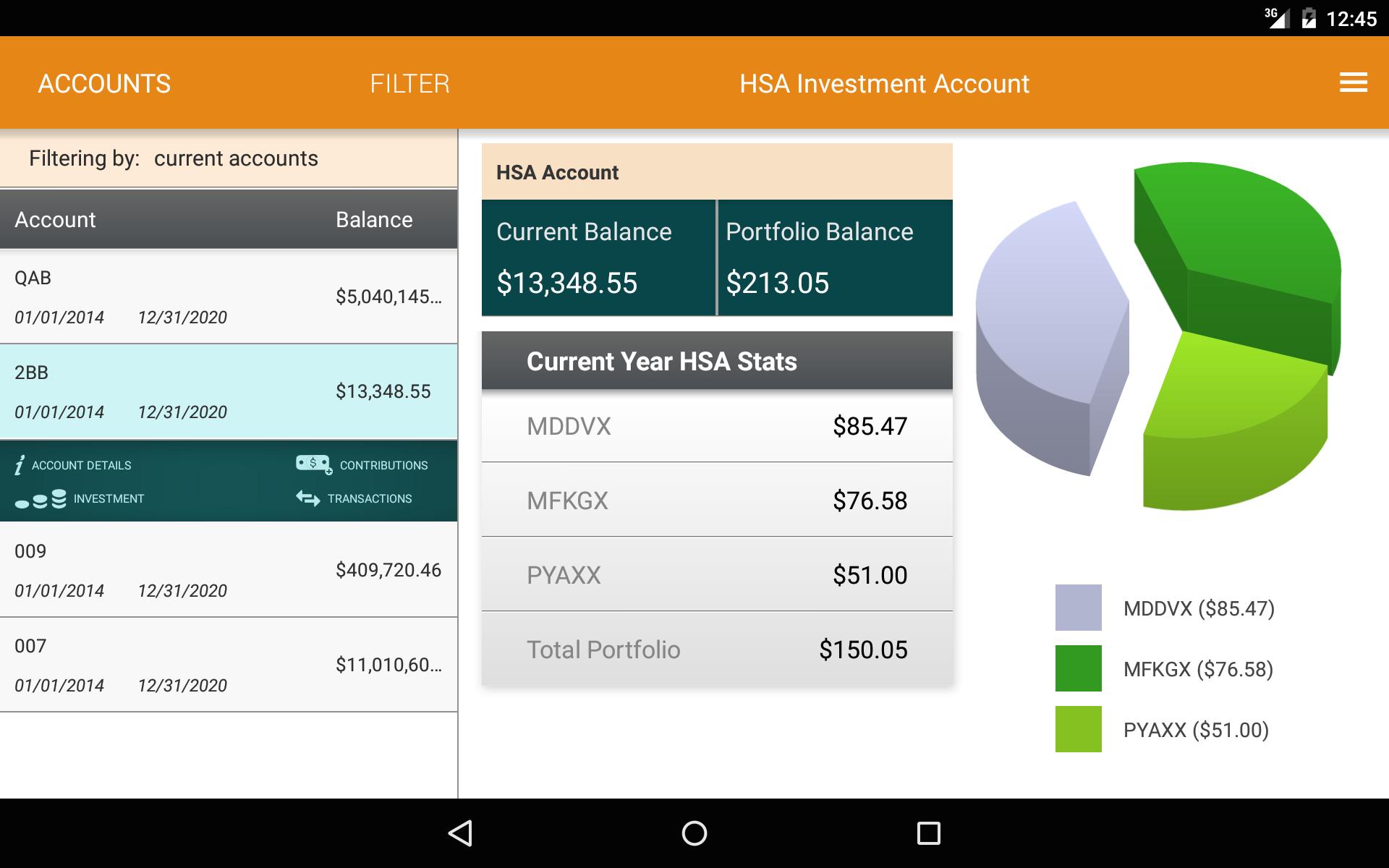This screenshot has width=1389, height=868.
Task: Select the 007 account row
Action: (x=229, y=665)
